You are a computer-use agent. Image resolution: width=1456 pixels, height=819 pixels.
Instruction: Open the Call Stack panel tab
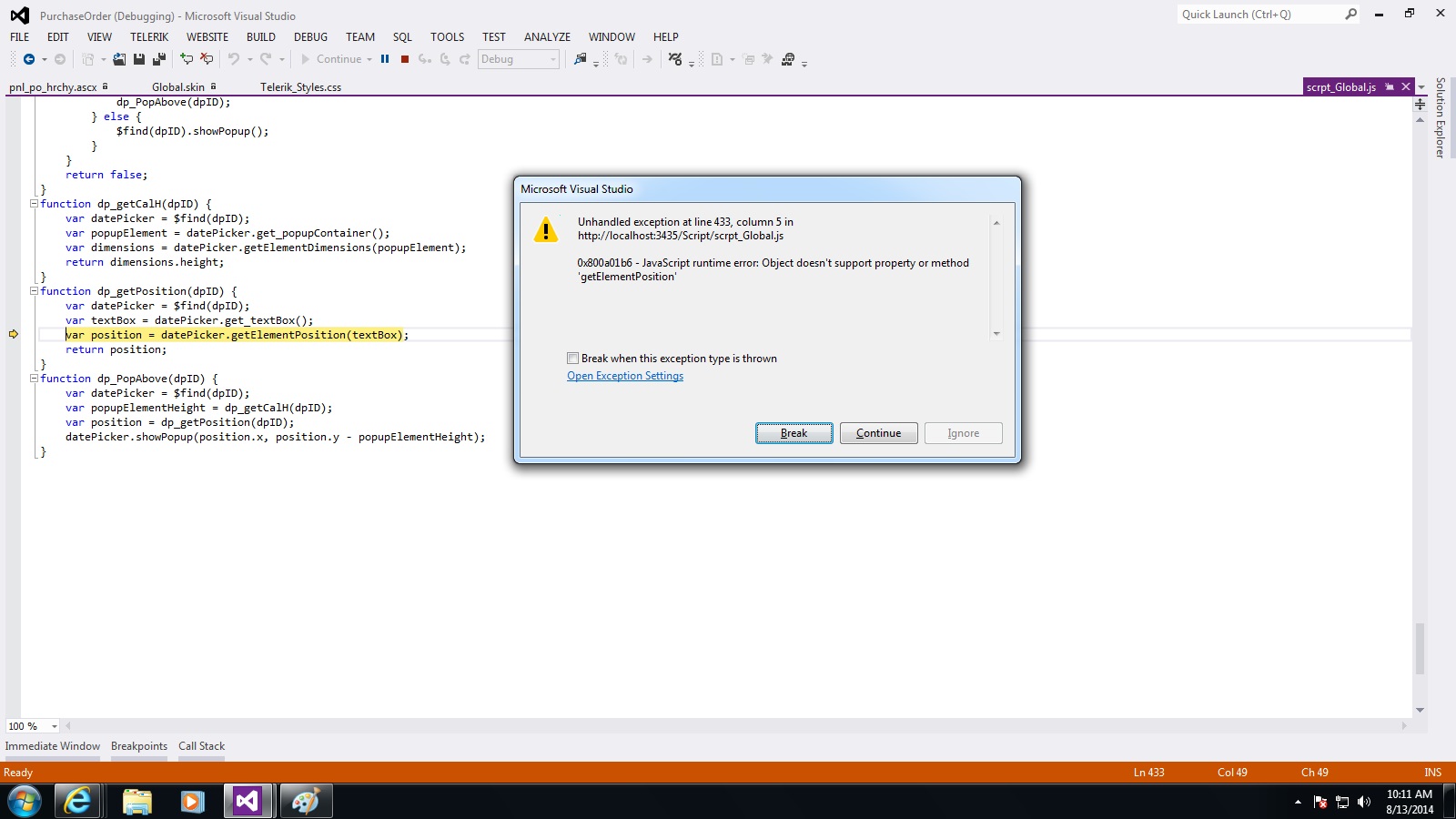201,746
